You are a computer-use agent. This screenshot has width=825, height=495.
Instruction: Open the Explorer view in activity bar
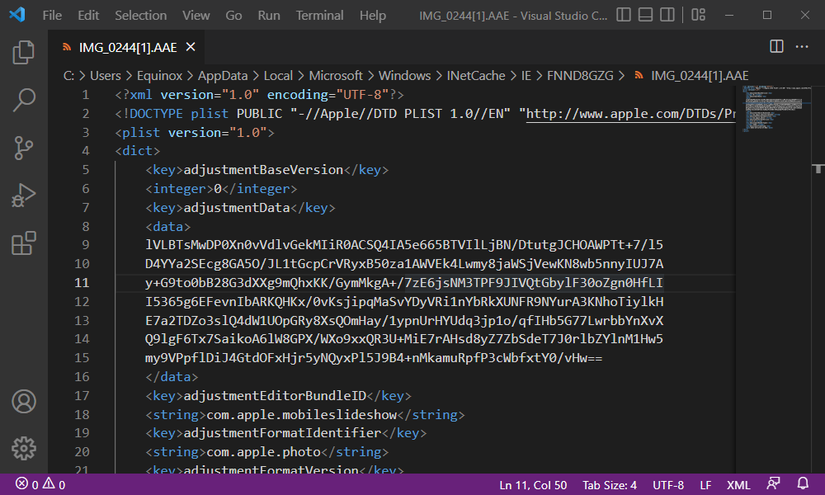click(x=23, y=53)
